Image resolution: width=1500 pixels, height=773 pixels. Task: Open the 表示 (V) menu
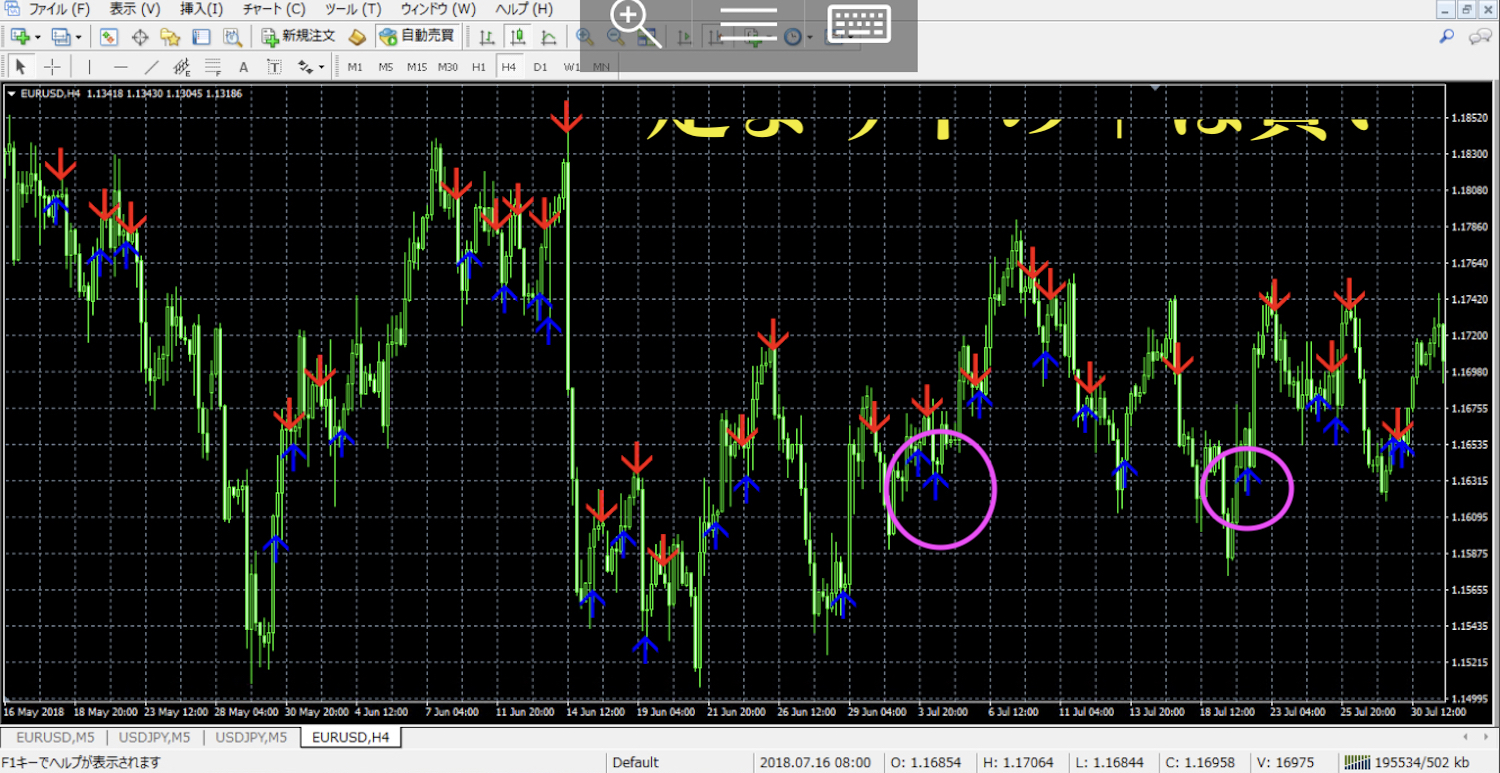coord(135,9)
